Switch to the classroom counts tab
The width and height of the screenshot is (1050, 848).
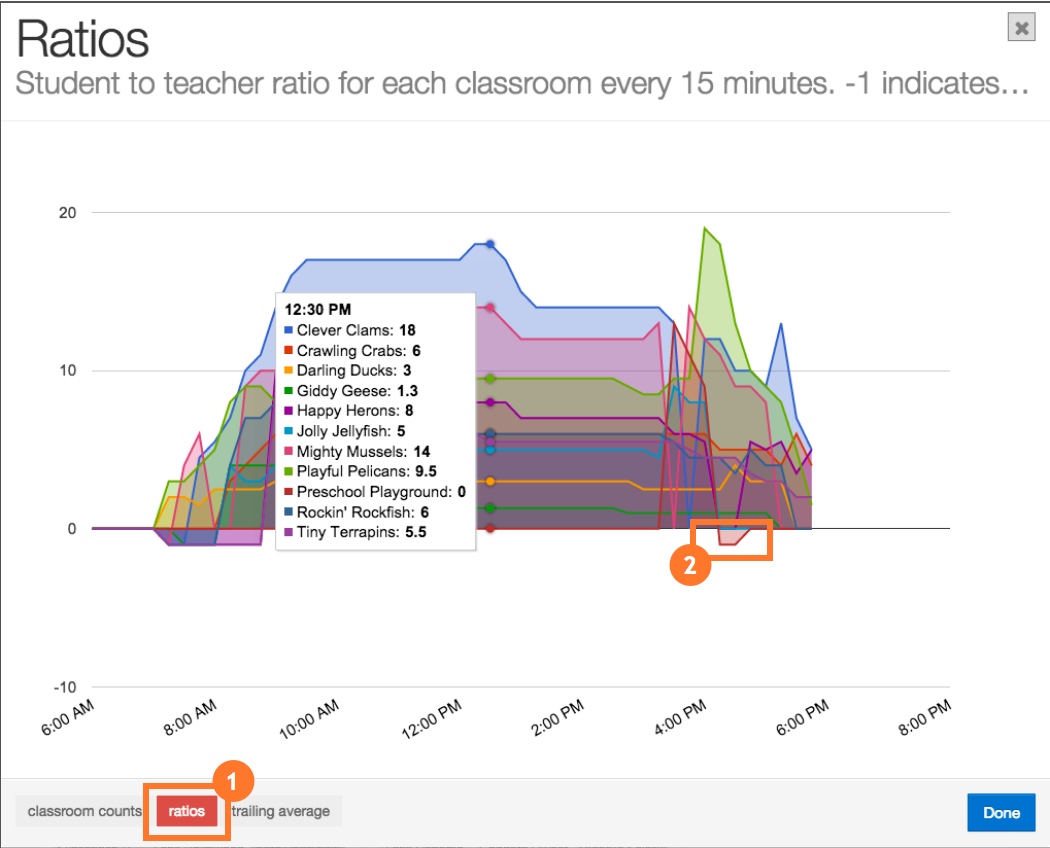pyautogui.click(x=84, y=811)
